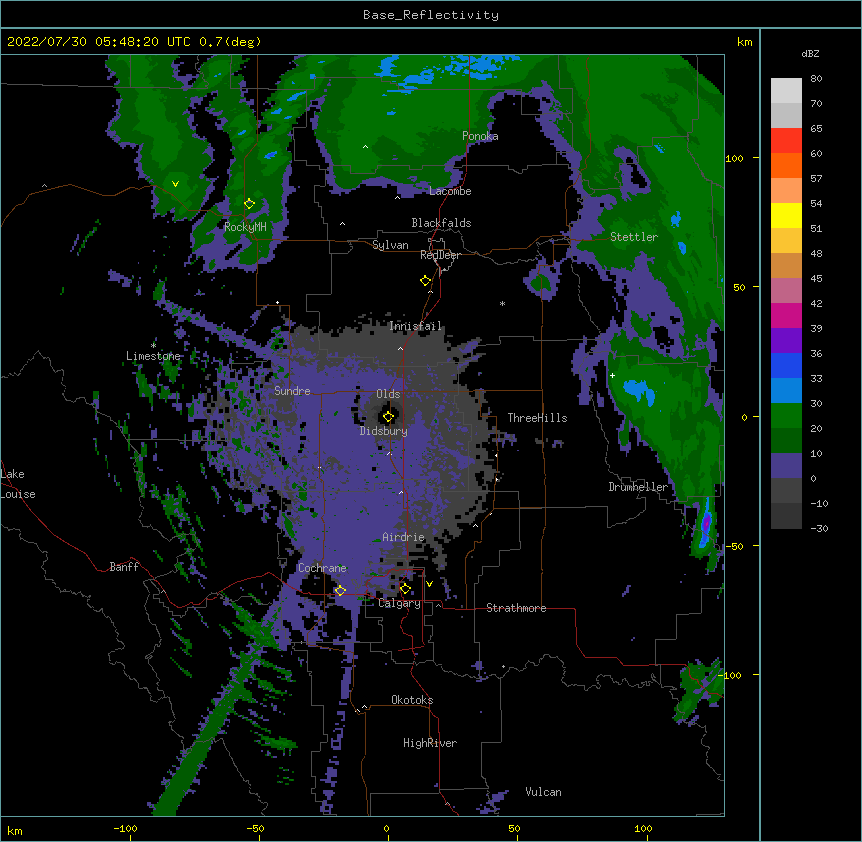Click the -30 value in dBZ legend
Screen dimensions: 862x842
(819, 528)
